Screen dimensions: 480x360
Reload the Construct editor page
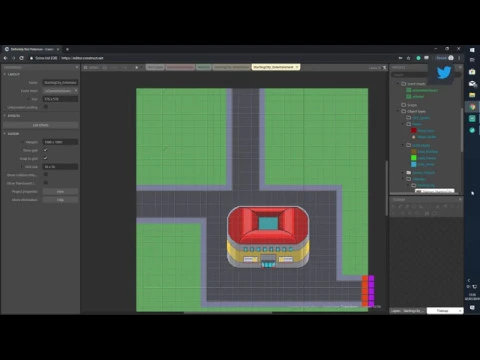coord(21,58)
